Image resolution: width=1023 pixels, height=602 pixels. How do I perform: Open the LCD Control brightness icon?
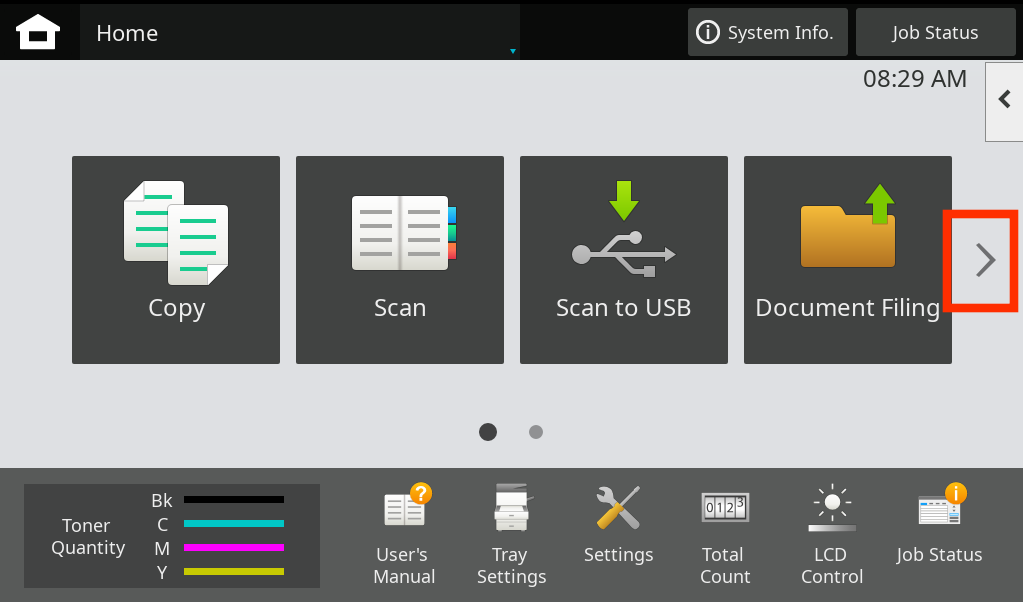pos(831,536)
